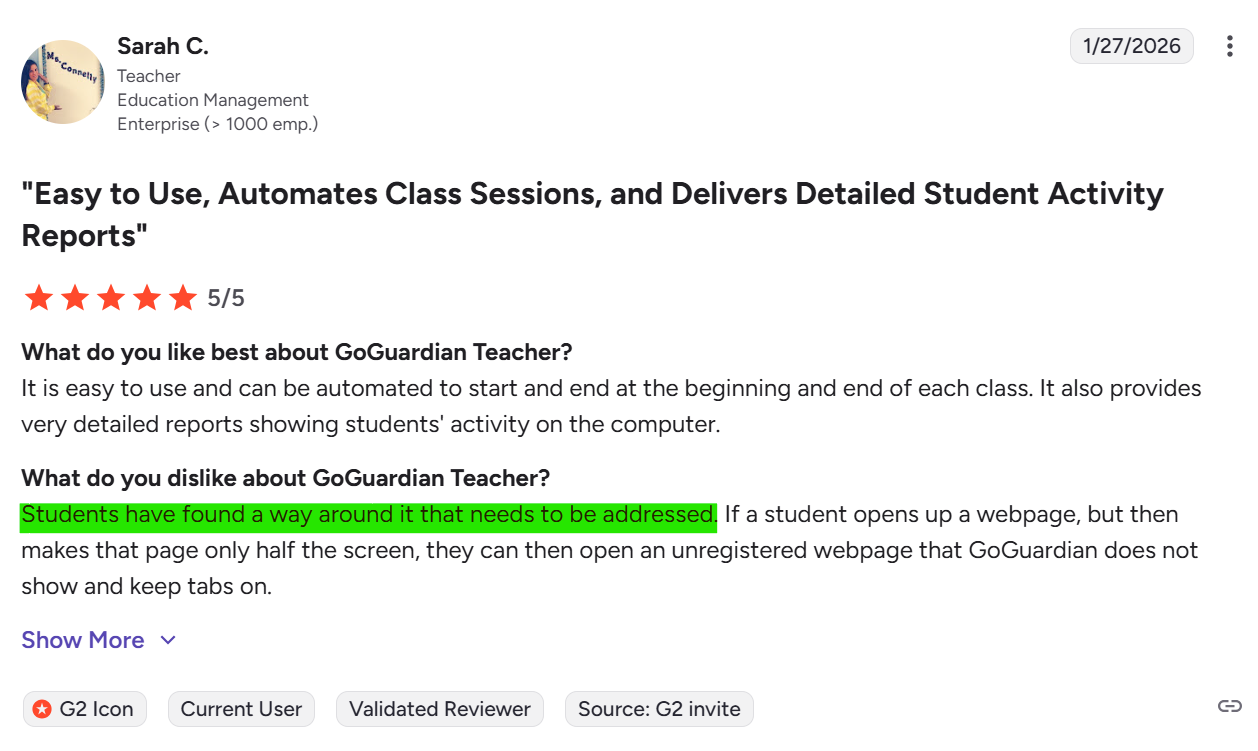Click the Source: G2 invite tag
The width and height of the screenshot is (1258, 751).
(x=659, y=709)
